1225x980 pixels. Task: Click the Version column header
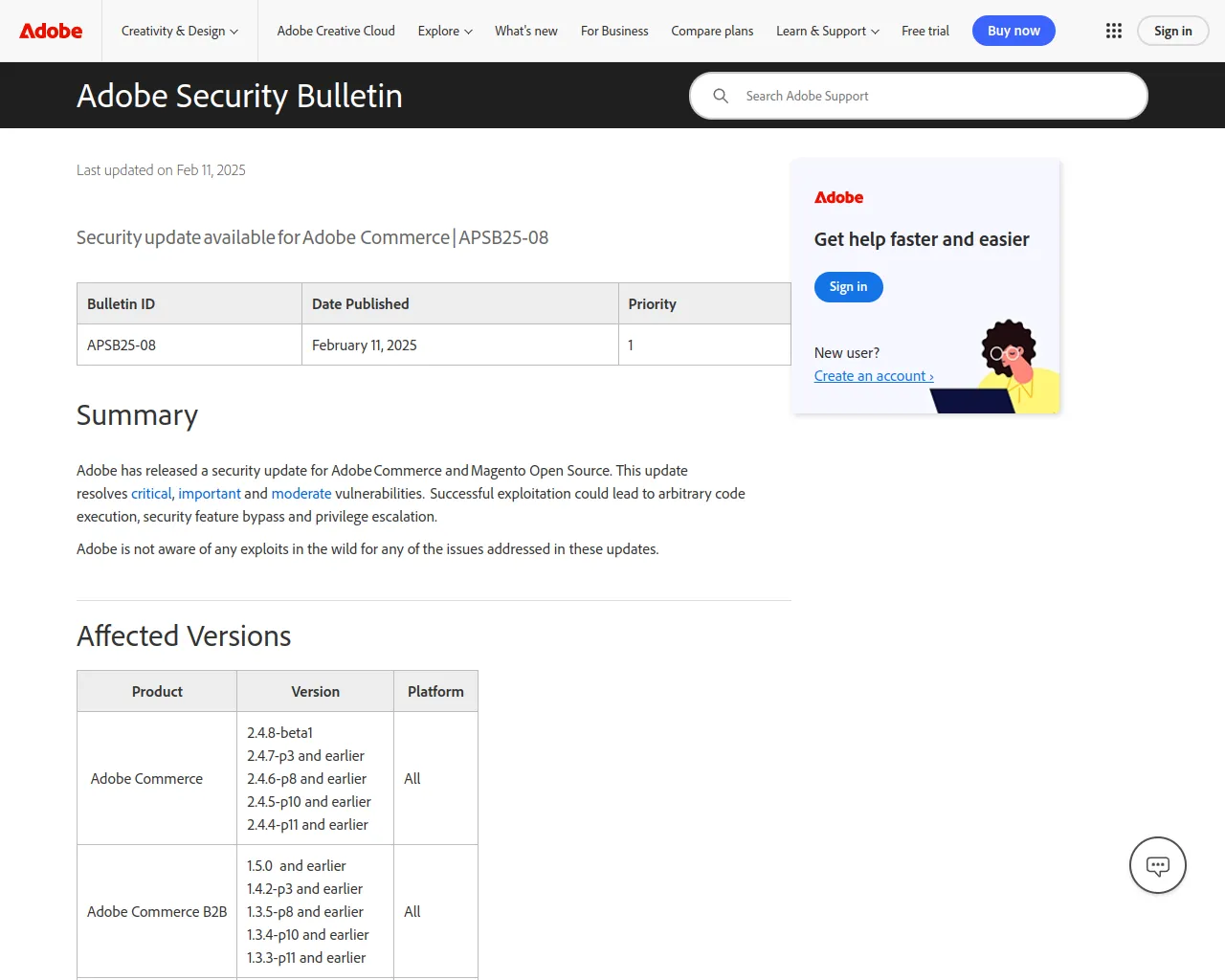point(315,691)
